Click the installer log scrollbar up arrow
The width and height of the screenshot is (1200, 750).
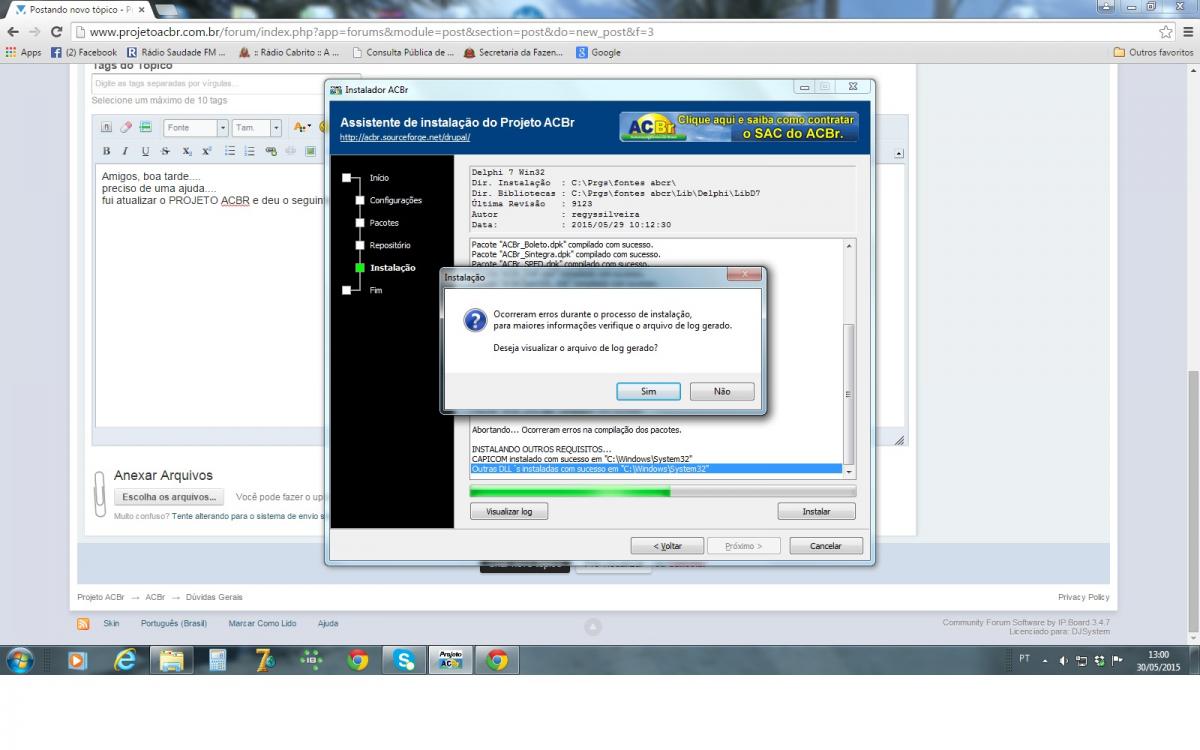point(849,245)
